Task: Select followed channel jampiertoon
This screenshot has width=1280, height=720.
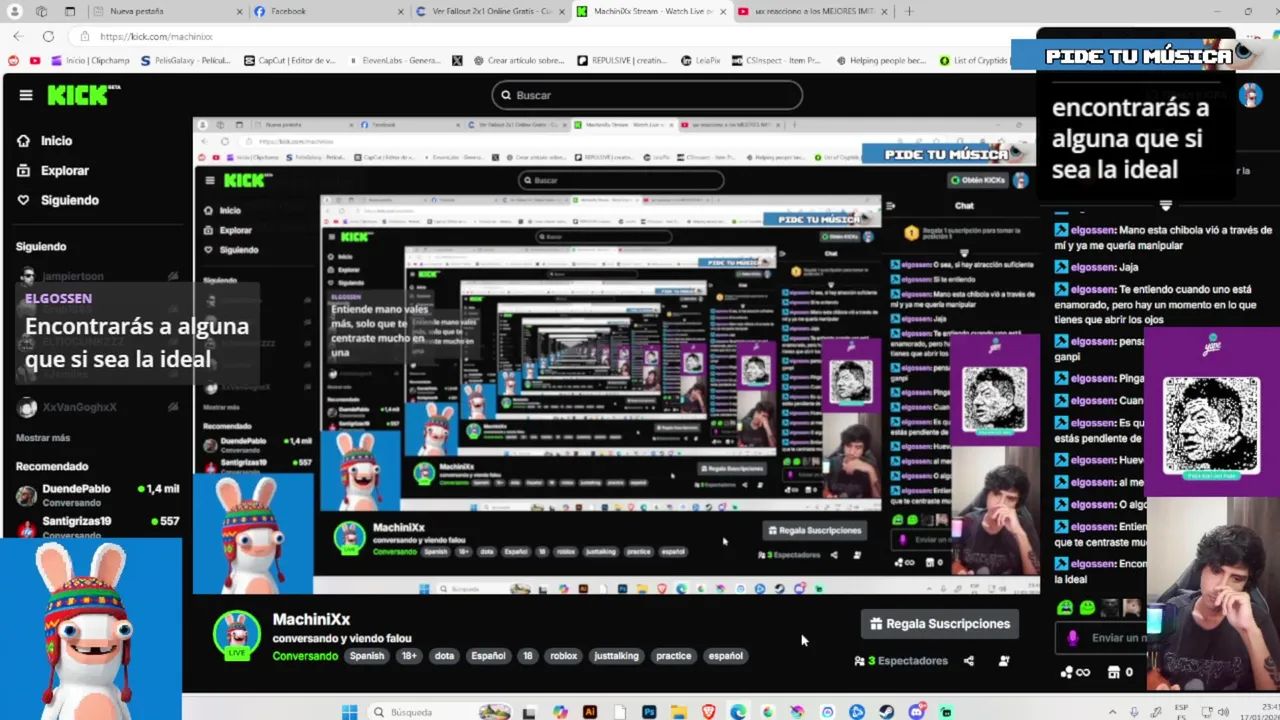Action: pyautogui.click(x=97, y=276)
